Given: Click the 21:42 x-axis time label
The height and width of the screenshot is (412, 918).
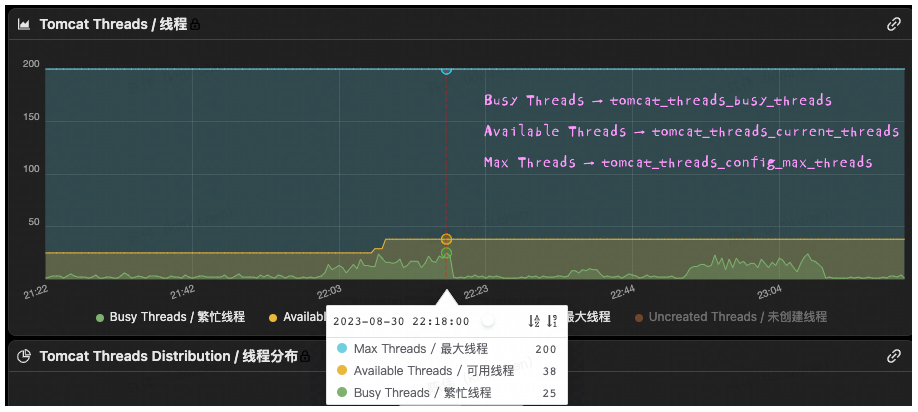Looking at the screenshot, I should pyautogui.click(x=183, y=291).
